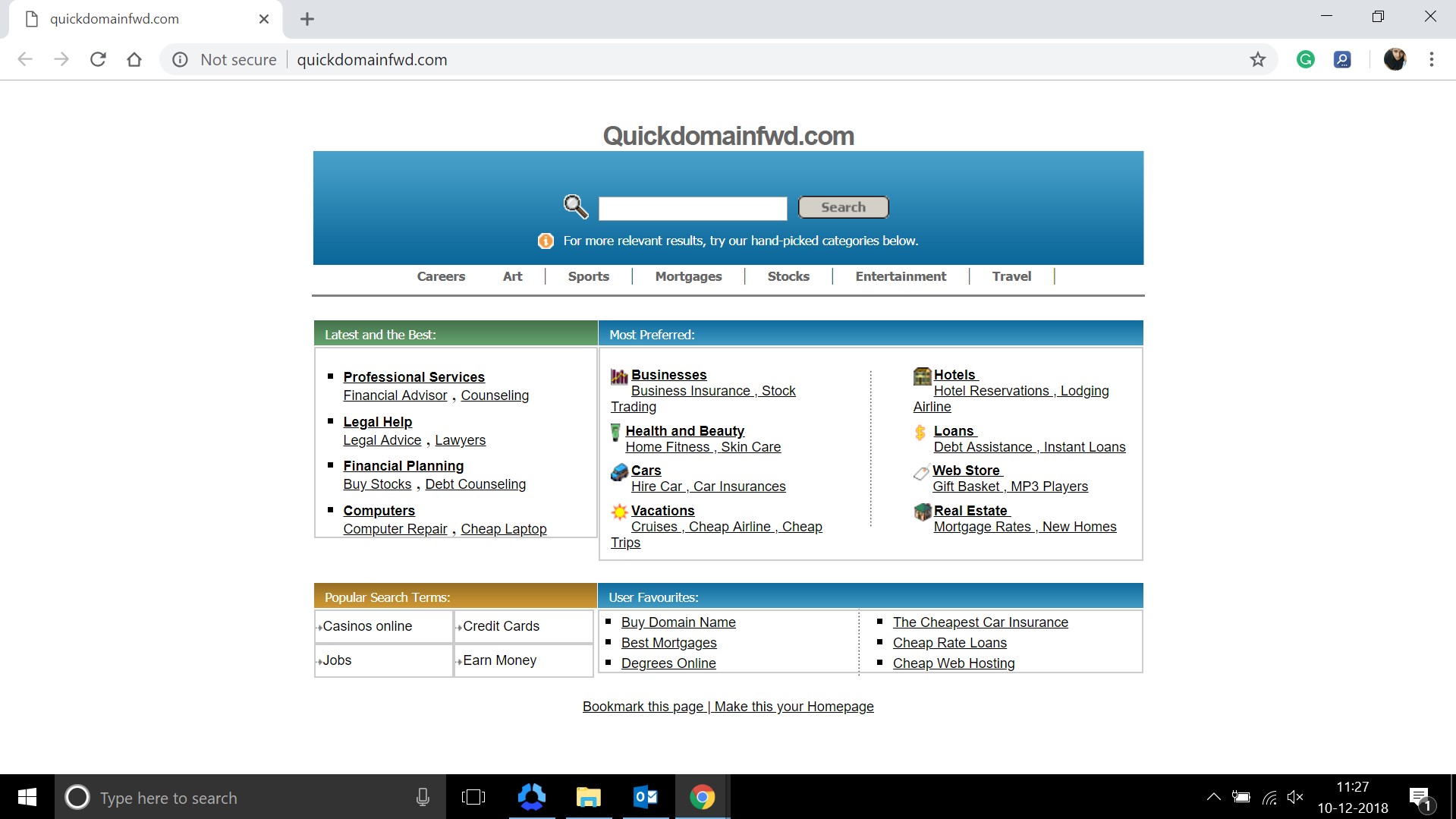Open the Cheap Web Hosting link
Image resolution: width=1456 pixels, height=819 pixels.
point(954,663)
